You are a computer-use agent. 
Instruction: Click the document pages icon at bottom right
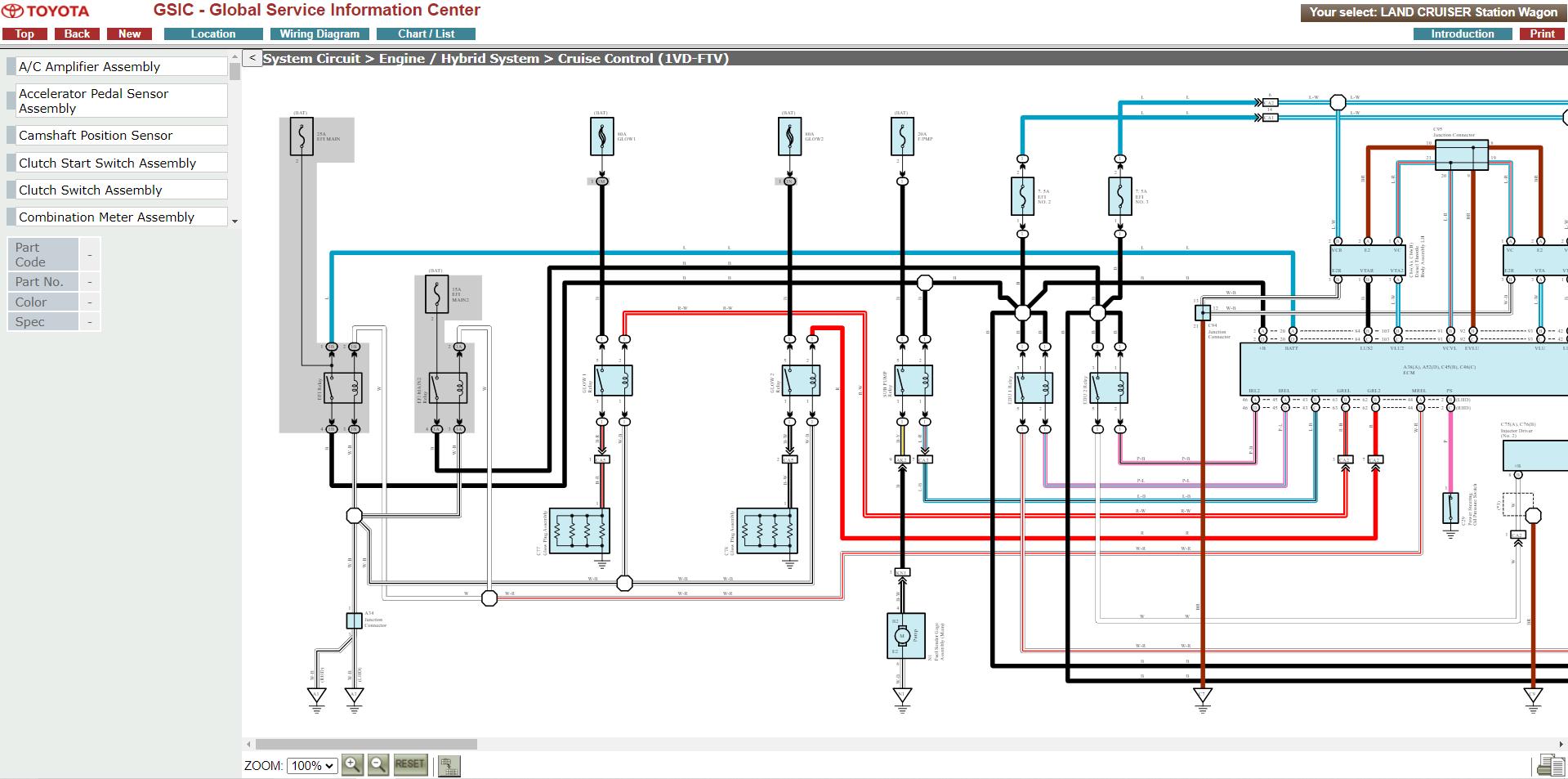tap(1549, 766)
